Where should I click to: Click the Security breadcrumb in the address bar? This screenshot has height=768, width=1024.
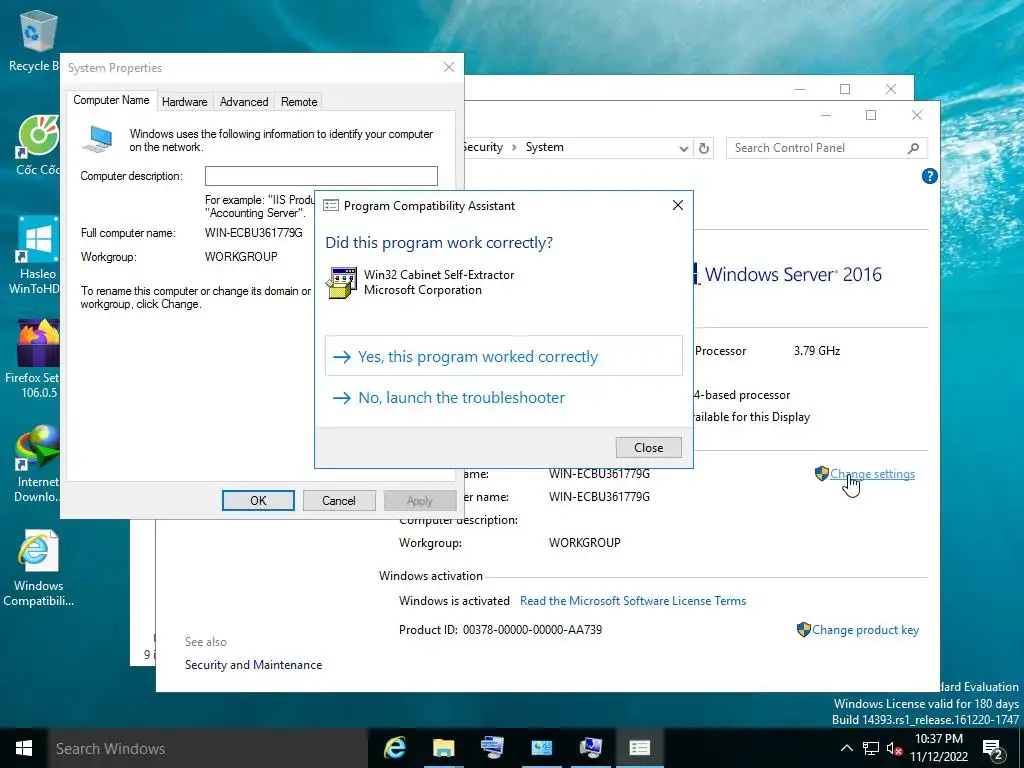pyautogui.click(x=483, y=148)
